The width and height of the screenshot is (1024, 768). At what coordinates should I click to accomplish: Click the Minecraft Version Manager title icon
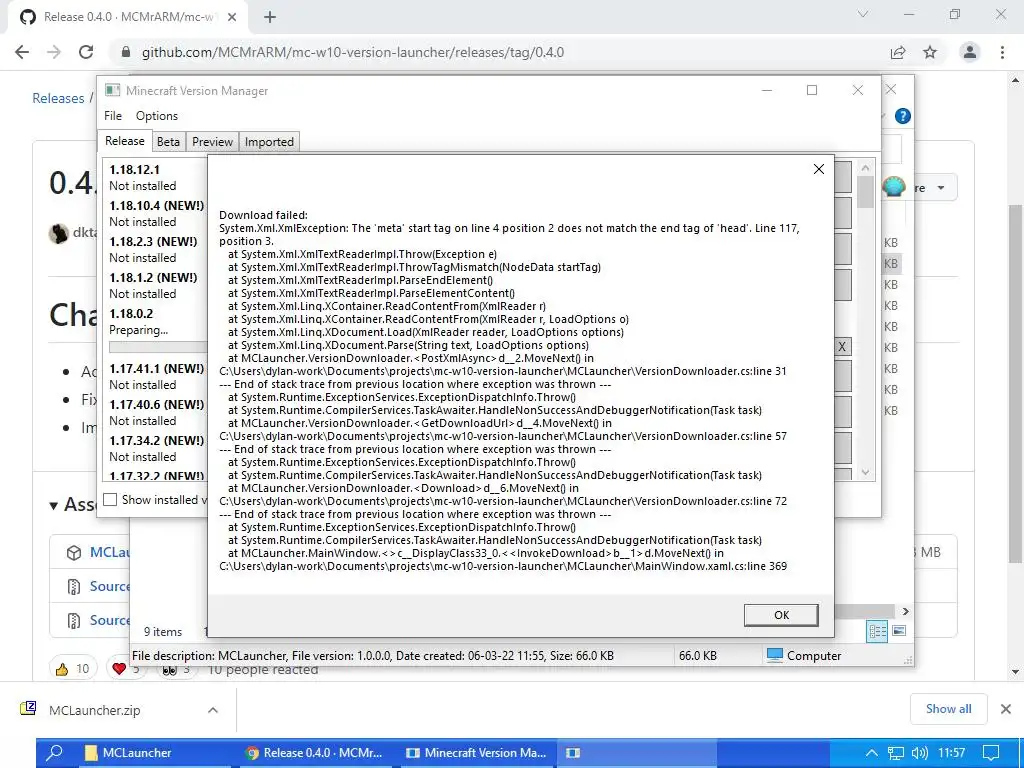click(112, 90)
